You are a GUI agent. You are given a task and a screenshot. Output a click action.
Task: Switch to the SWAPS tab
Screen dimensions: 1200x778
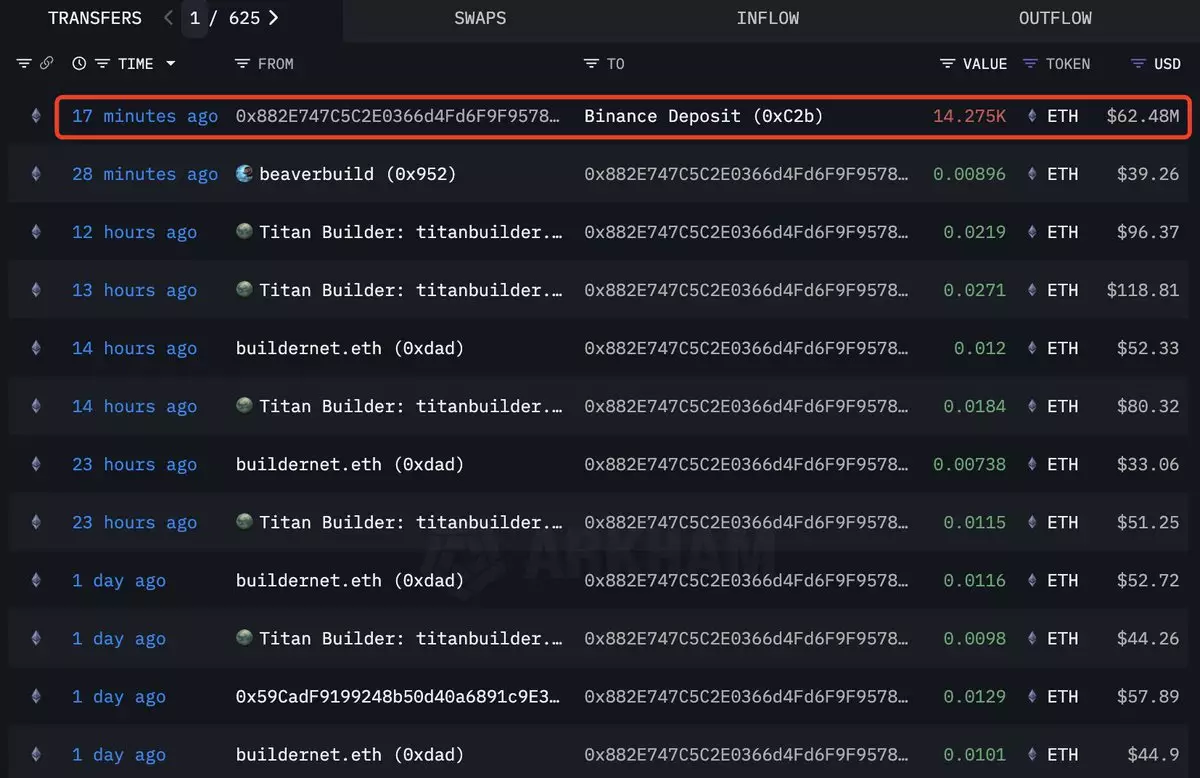[x=480, y=18]
